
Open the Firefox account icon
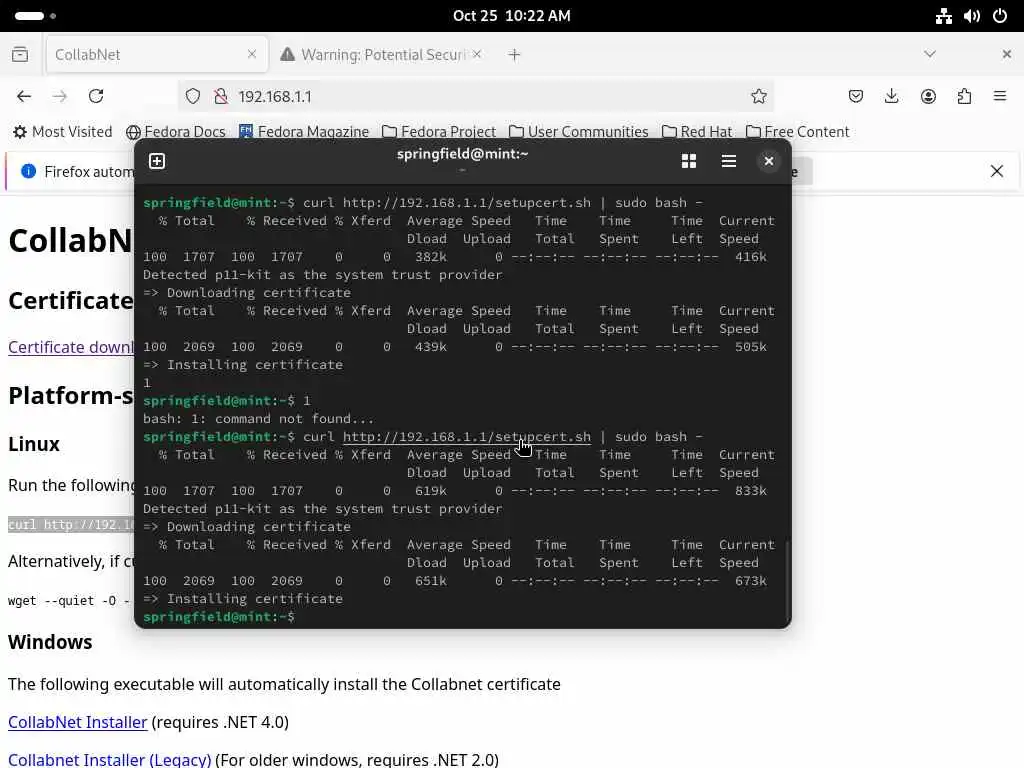[928, 97]
